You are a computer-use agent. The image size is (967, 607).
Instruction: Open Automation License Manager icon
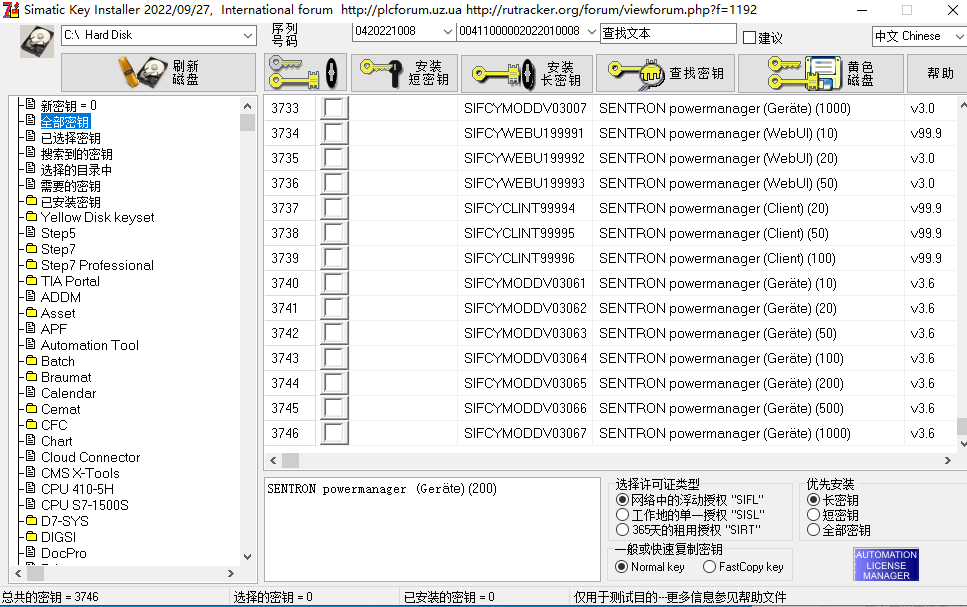(x=886, y=564)
